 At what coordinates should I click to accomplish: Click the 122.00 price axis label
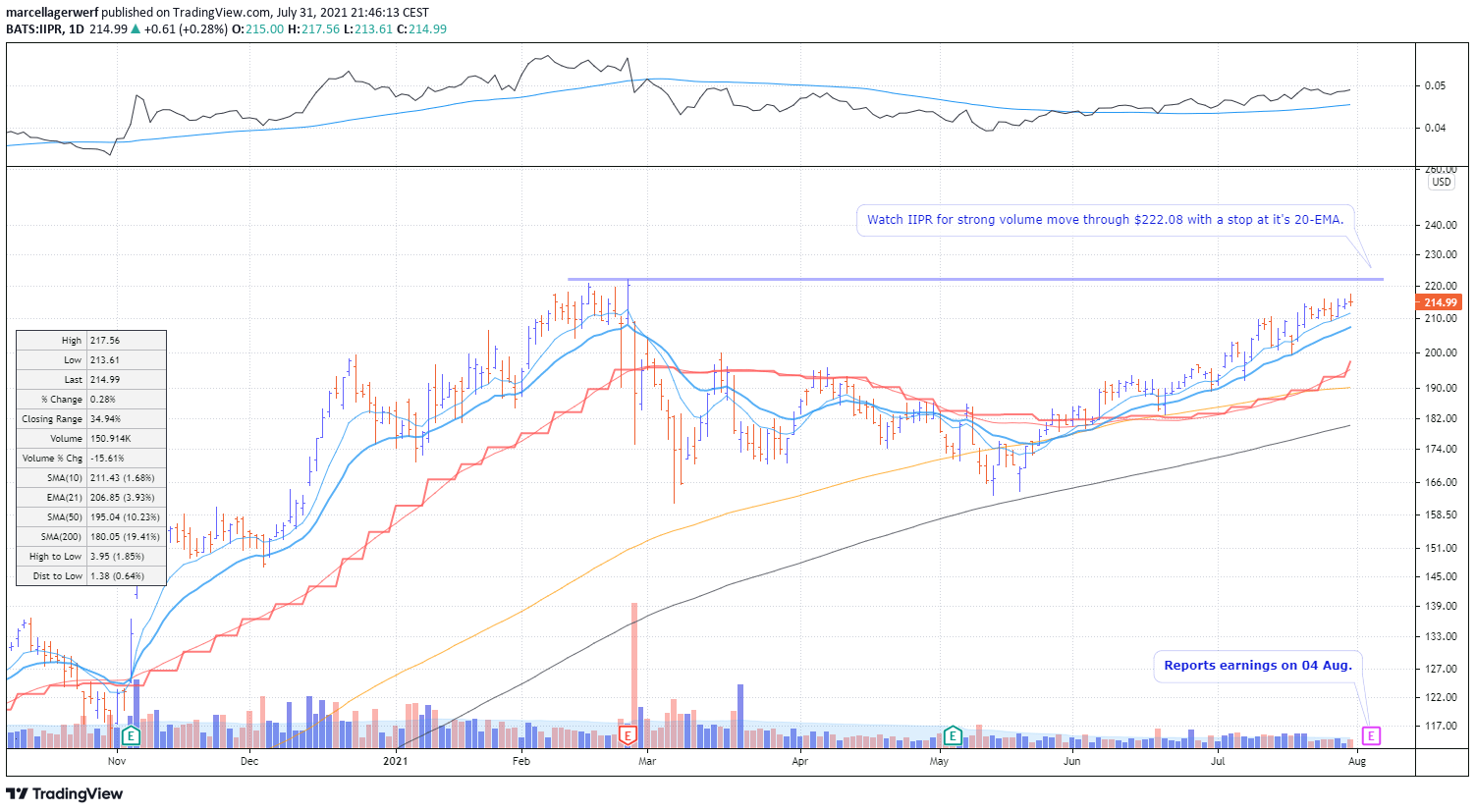click(x=1441, y=697)
